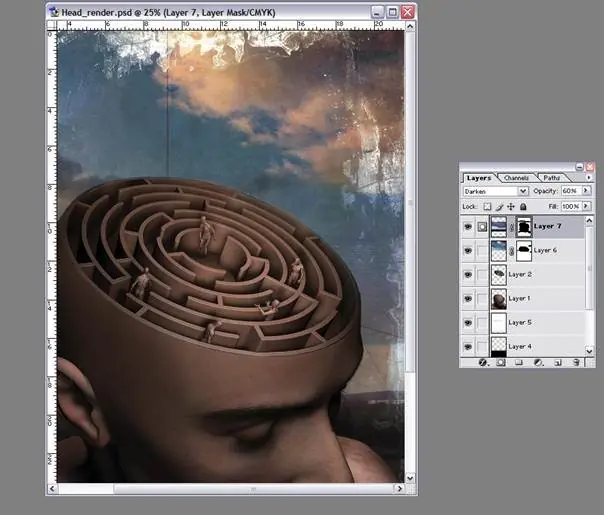
Task: Toggle visibility of Layer 2
Action: point(468,275)
